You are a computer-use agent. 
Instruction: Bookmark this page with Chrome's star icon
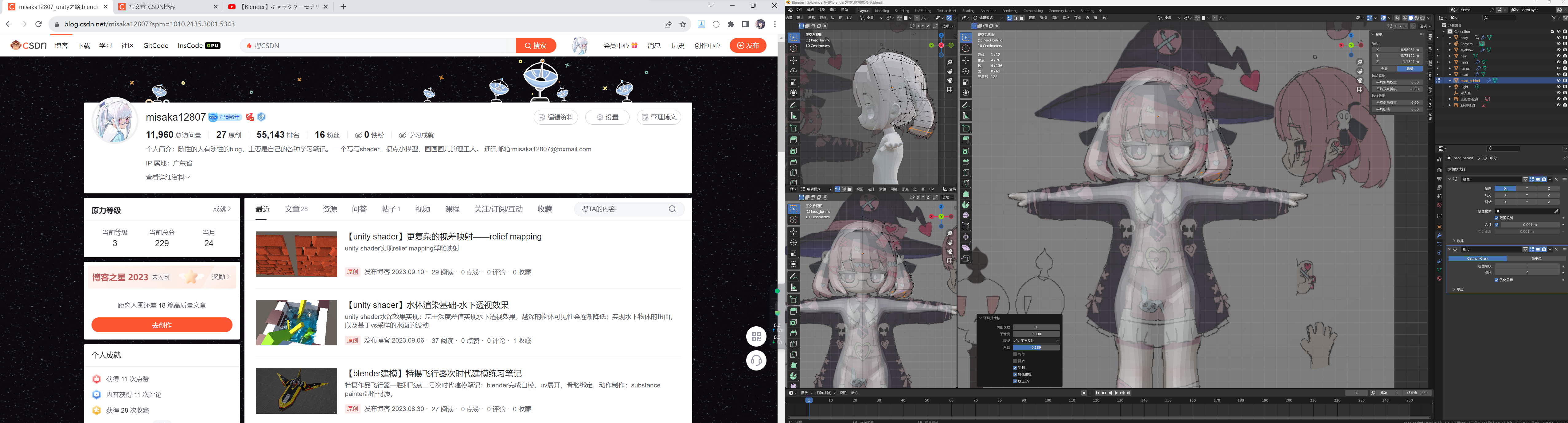click(682, 24)
